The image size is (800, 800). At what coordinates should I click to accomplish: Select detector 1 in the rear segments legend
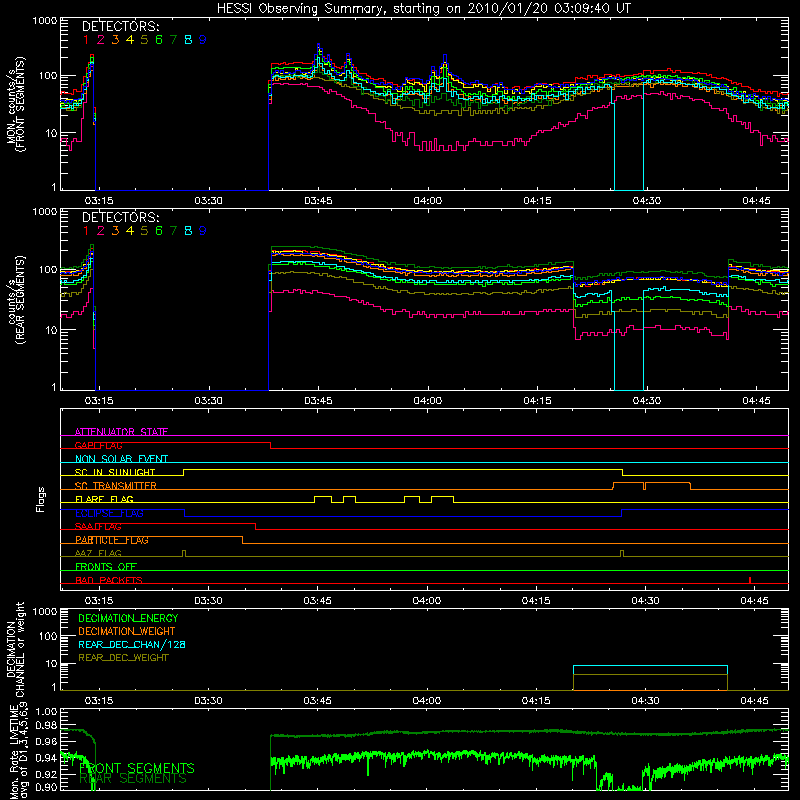point(86,231)
